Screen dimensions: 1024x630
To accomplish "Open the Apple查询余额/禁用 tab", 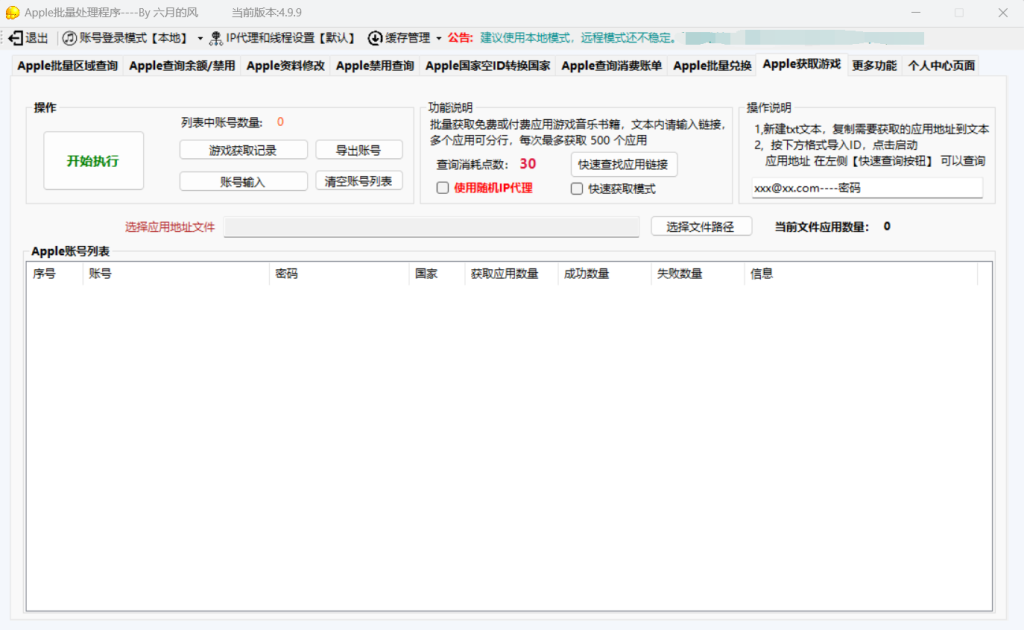I will (x=182, y=66).
